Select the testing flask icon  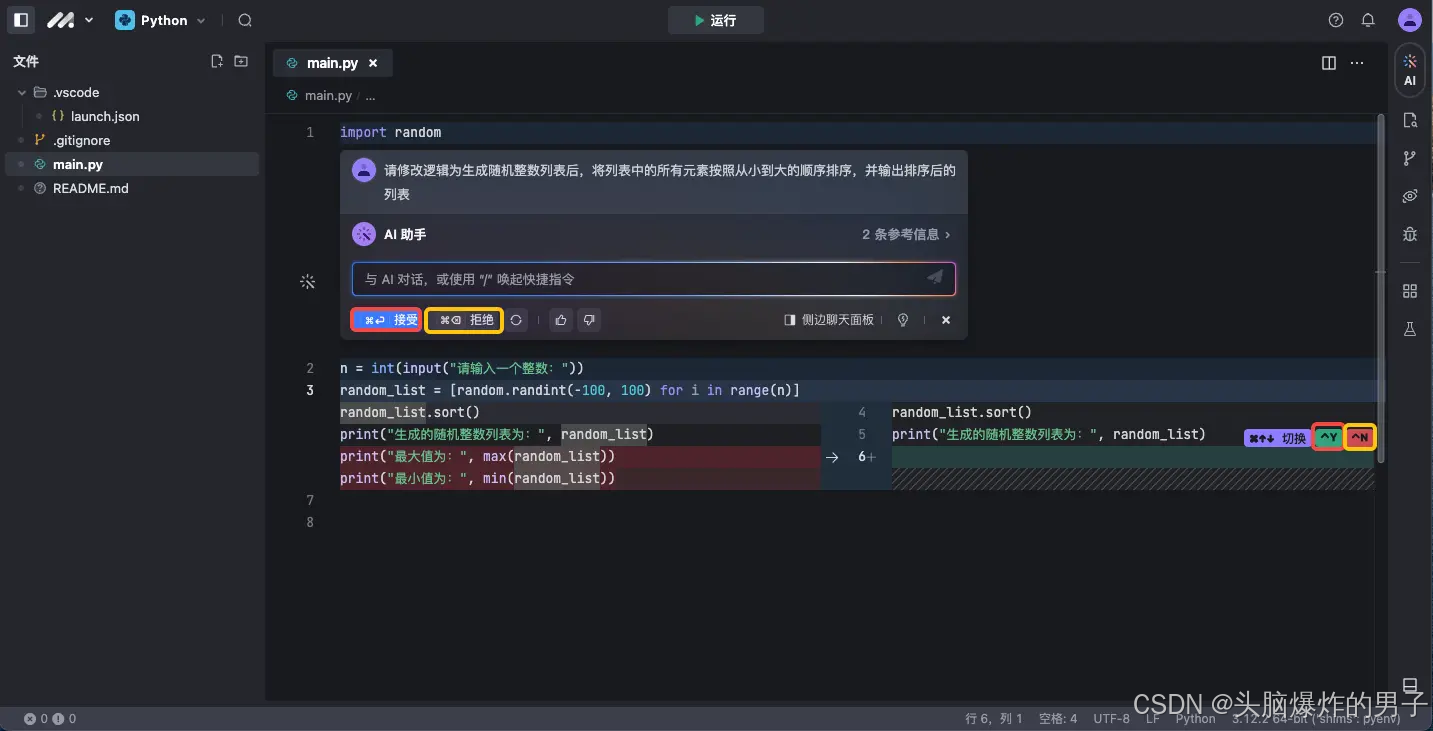tap(1409, 328)
